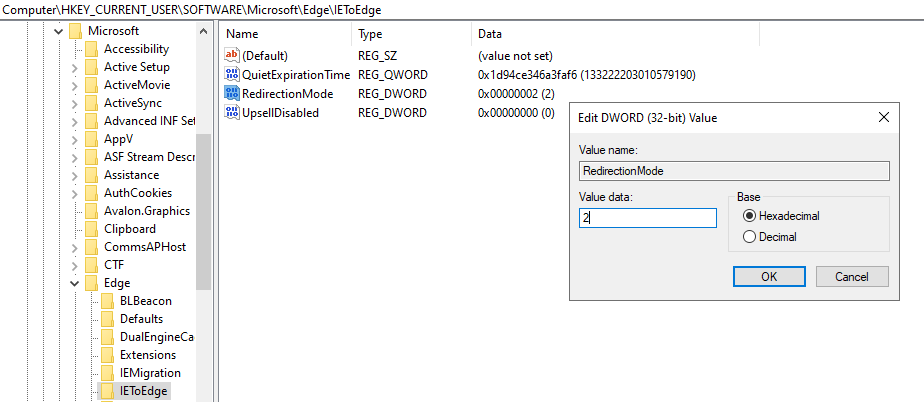Click the REG_QWORD type cell
This screenshot has width=924, height=402.
[393, 75]
